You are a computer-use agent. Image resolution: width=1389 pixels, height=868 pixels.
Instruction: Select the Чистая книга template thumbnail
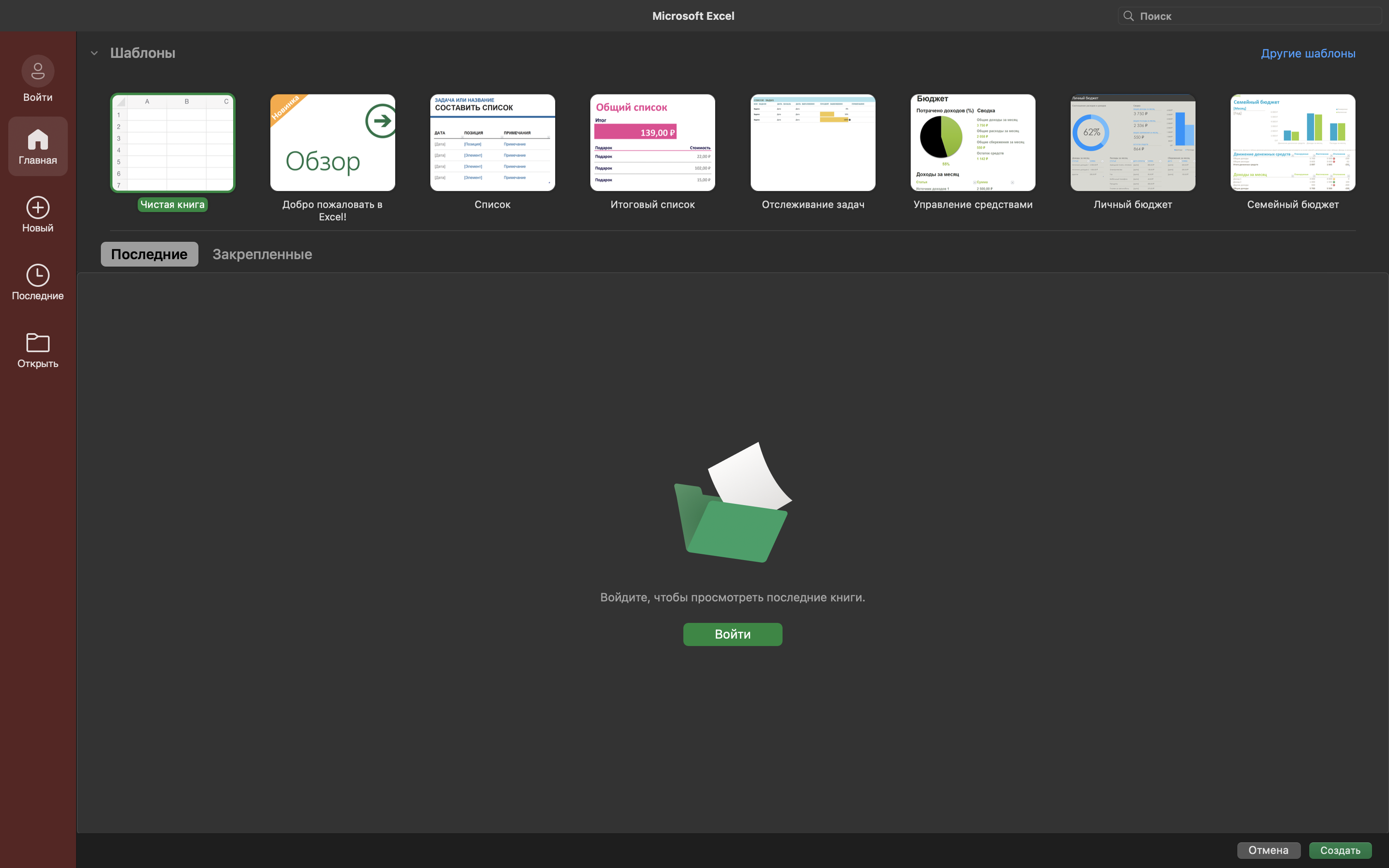(173, 143)
